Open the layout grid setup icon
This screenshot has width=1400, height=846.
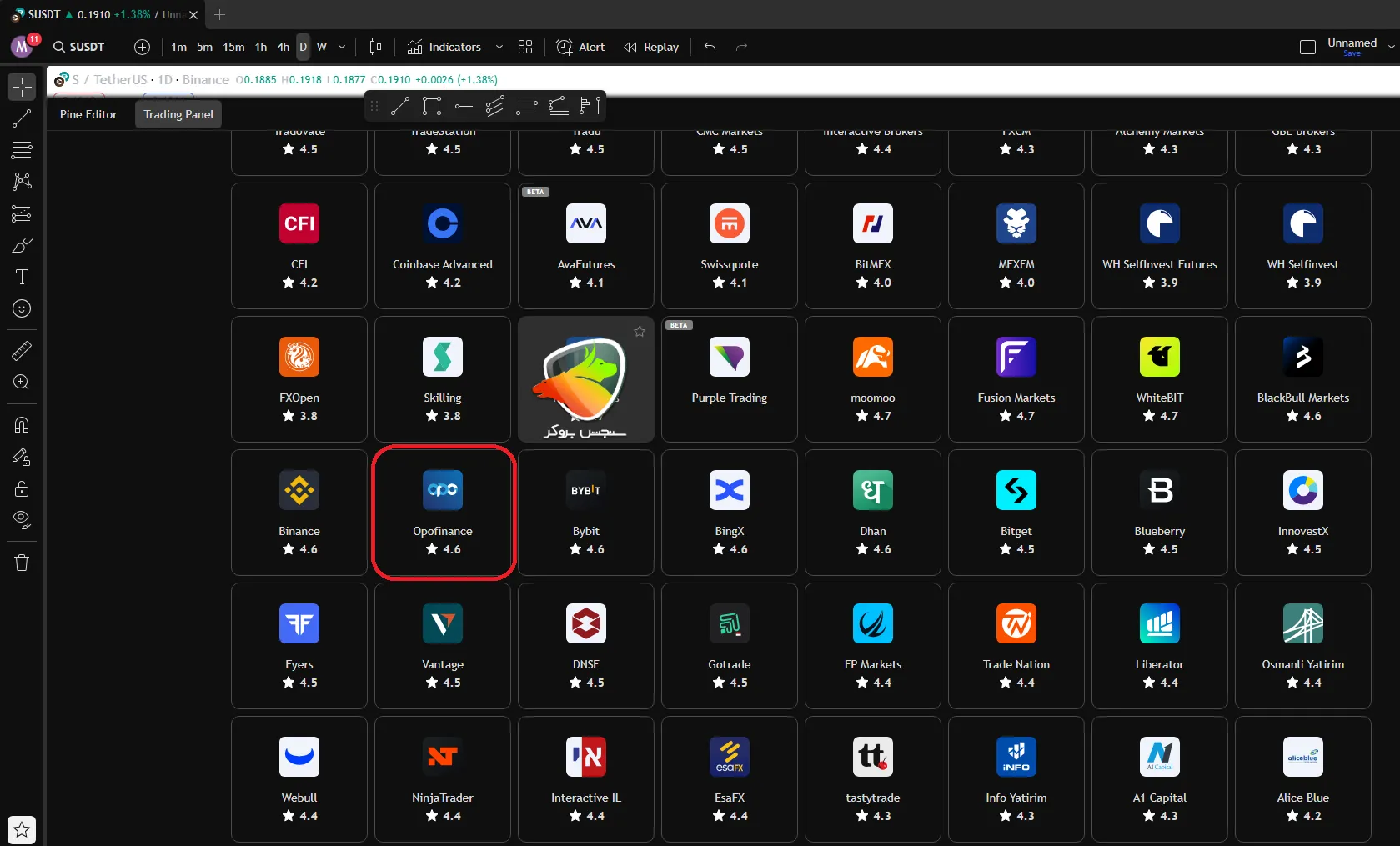point(525,47)
